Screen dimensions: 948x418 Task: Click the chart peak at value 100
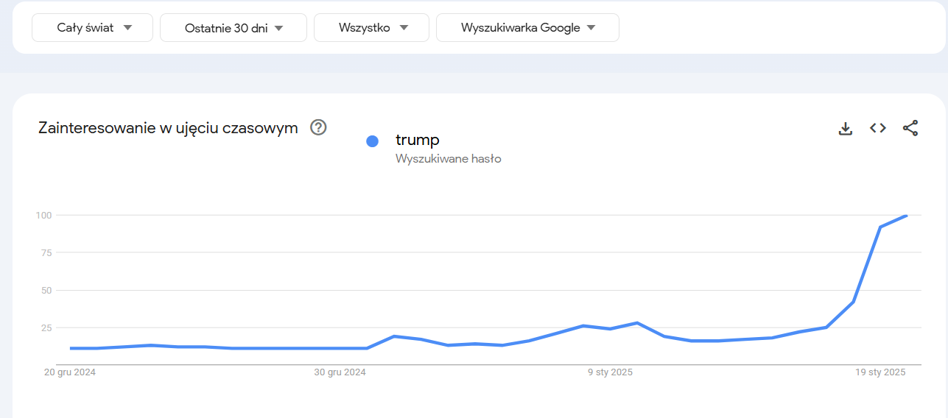pos(906,215)
